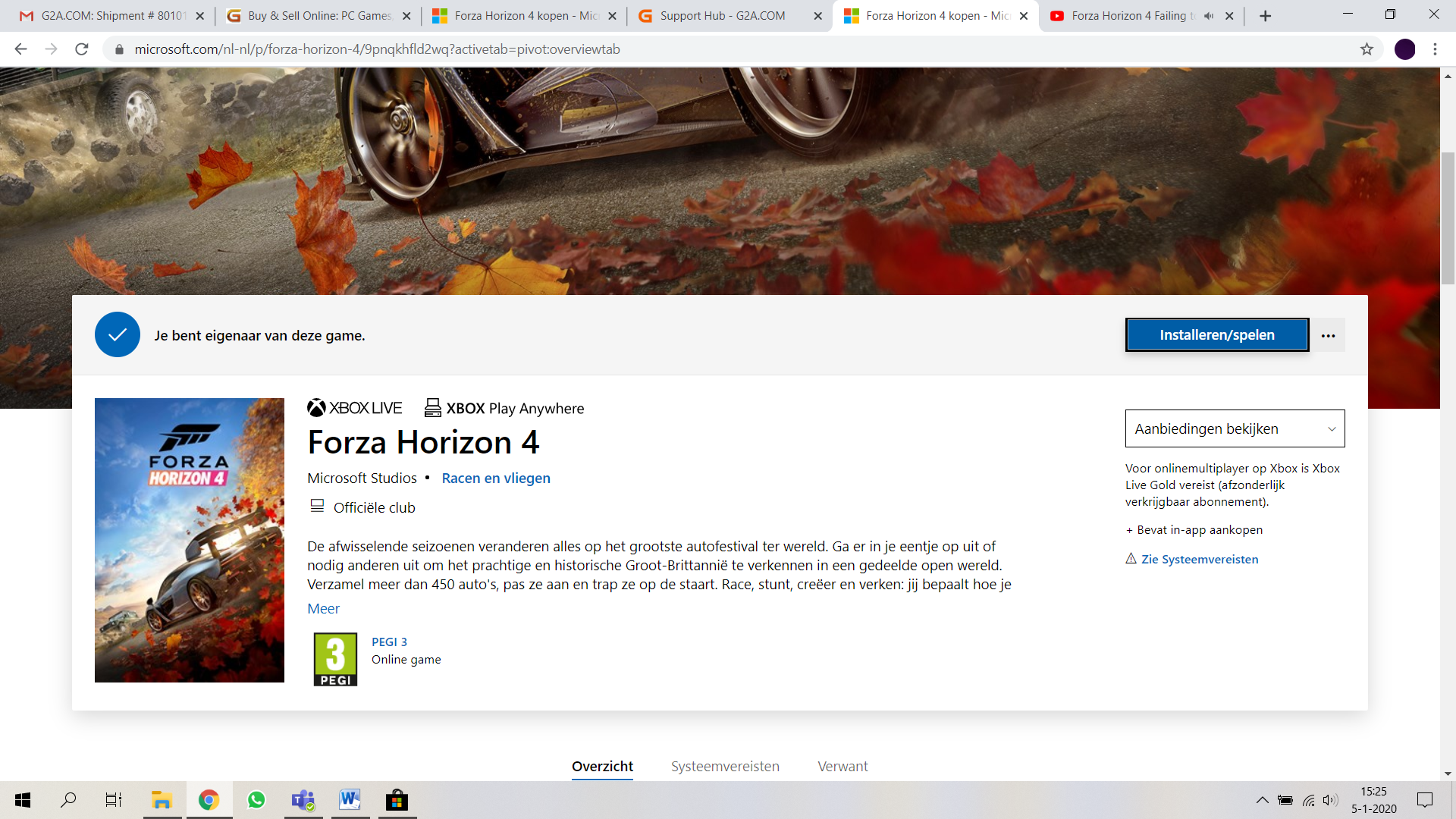Image resolution: width=1456 pixels, height=819 pixels.
Task: Close the G2A Shipment Gmail tab
Action: tap(200, 16)
